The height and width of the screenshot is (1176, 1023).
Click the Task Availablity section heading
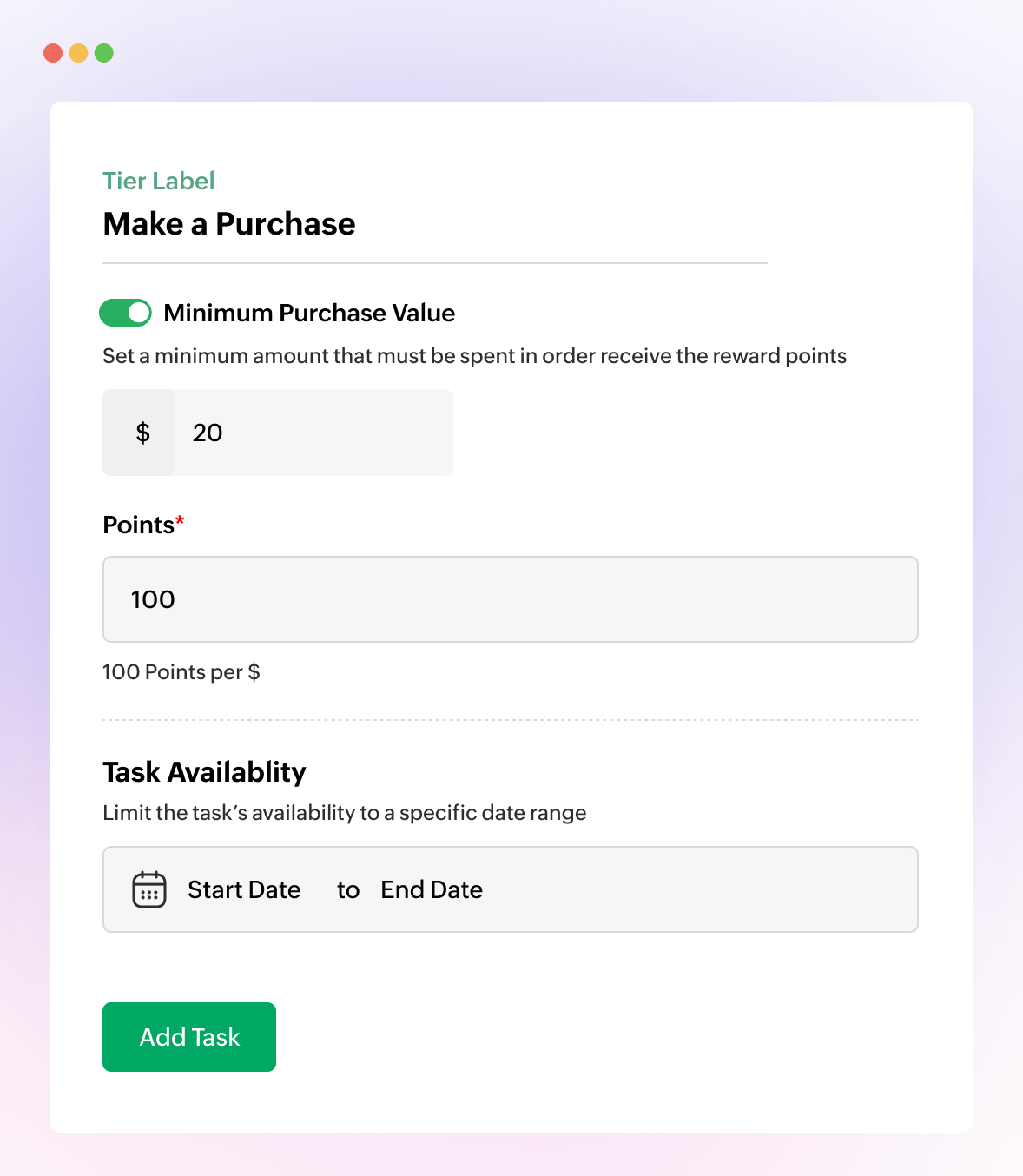click(204, 772)
